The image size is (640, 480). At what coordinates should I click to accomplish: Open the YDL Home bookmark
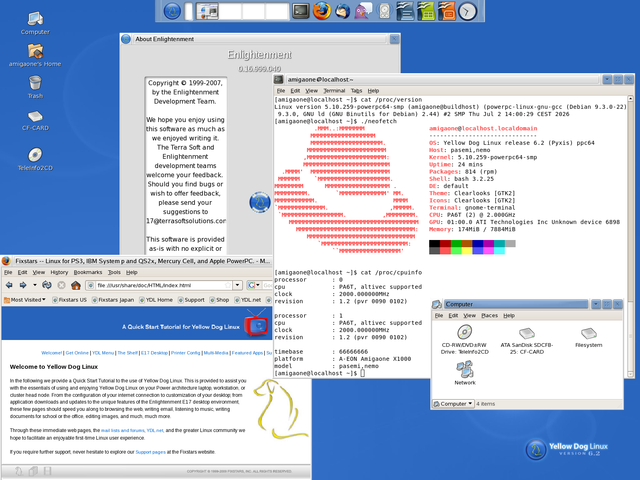(156, 300)
